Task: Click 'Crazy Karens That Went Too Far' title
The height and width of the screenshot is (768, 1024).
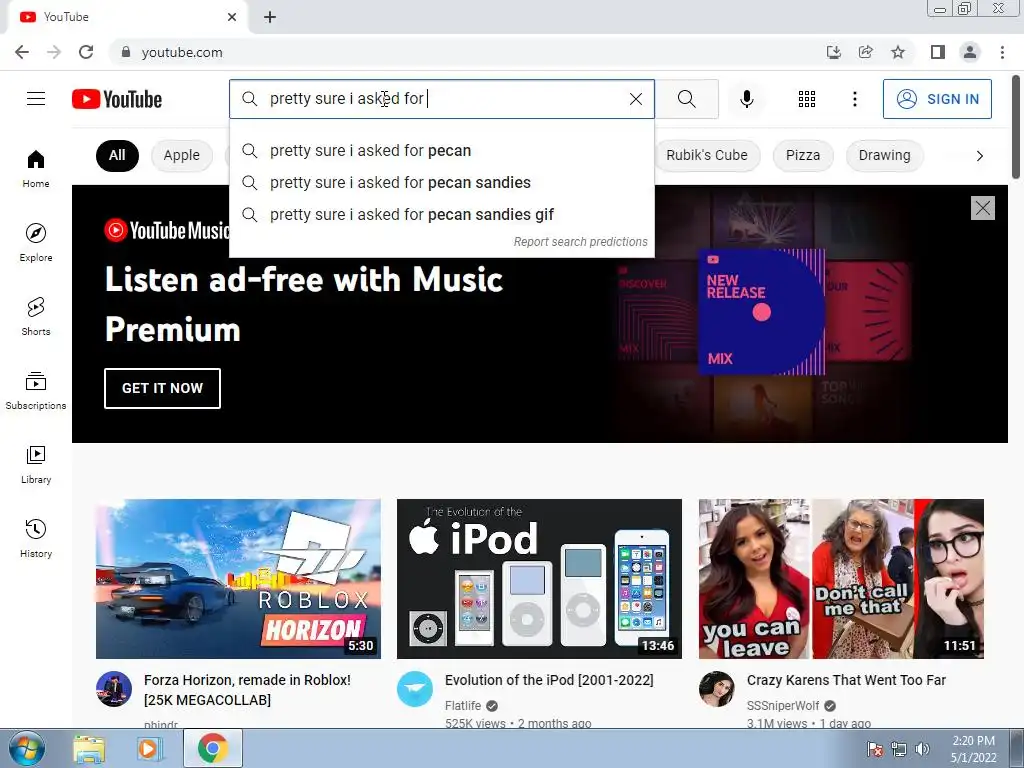Action: (x=846, y=680)
